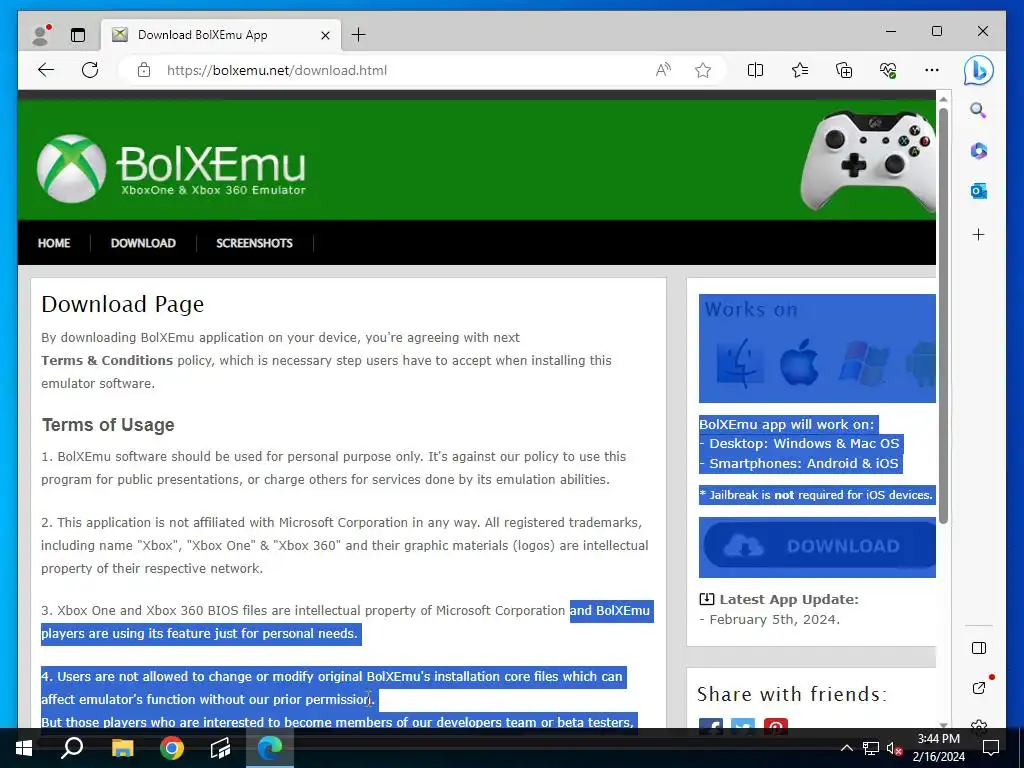Image resolution: width=1024 pixels, height=768 pixels.
Task: Click the Edge profile avatar icon
Action: click(x=41, y=35)
